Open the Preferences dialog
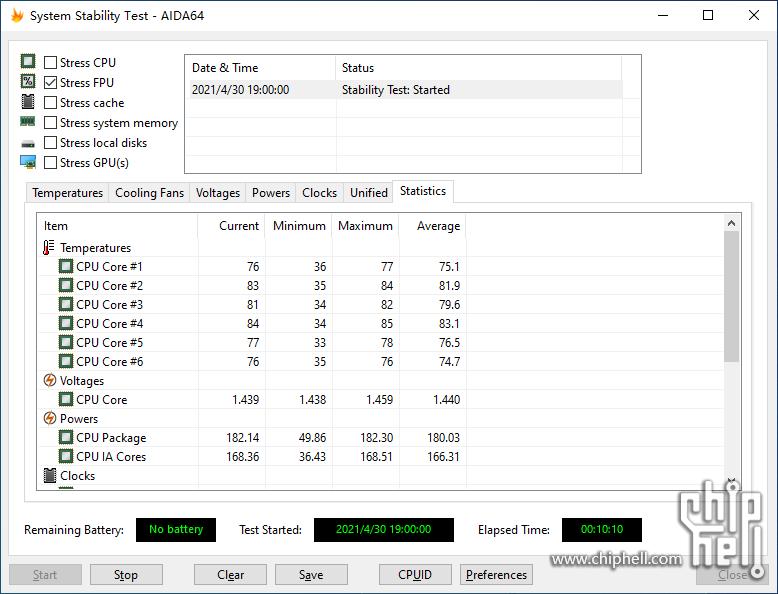The height and width of the screenshot is (594, 778). [x=496, y=575]
